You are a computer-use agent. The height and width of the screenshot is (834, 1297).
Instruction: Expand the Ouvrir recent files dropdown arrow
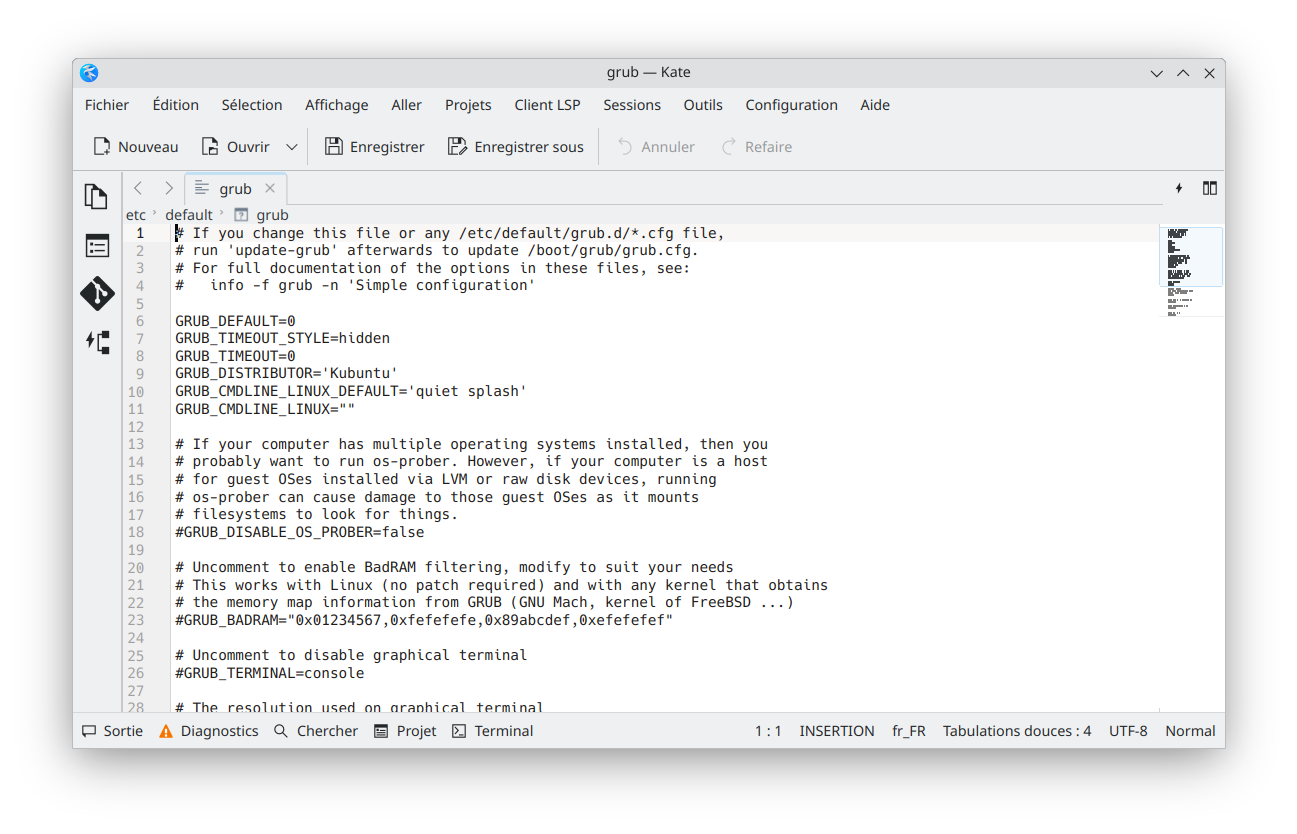tap(292, 147)
